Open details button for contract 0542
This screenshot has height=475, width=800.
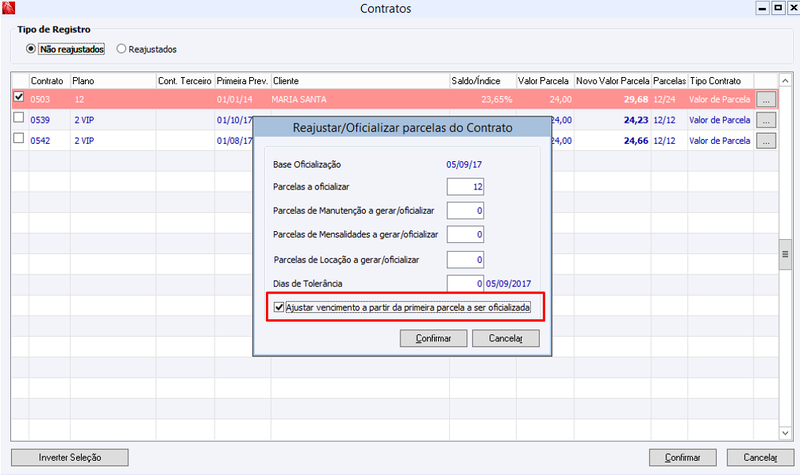(x=766, y=140)
